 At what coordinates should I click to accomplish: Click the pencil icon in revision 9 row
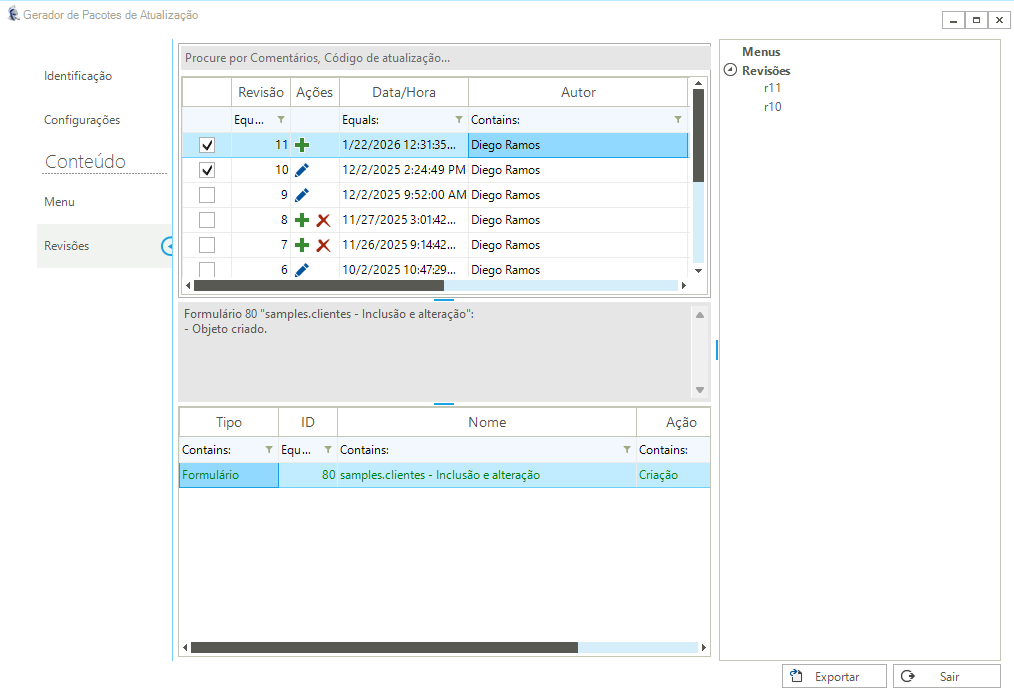pos(302,195)
